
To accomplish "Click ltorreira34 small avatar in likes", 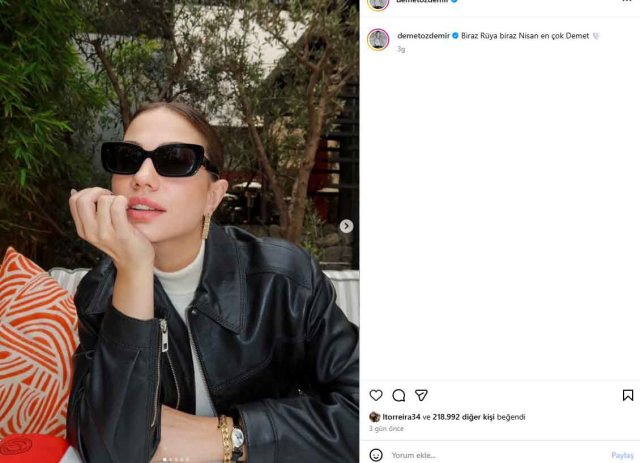I will pyautogui.click(x=374, y=417).
